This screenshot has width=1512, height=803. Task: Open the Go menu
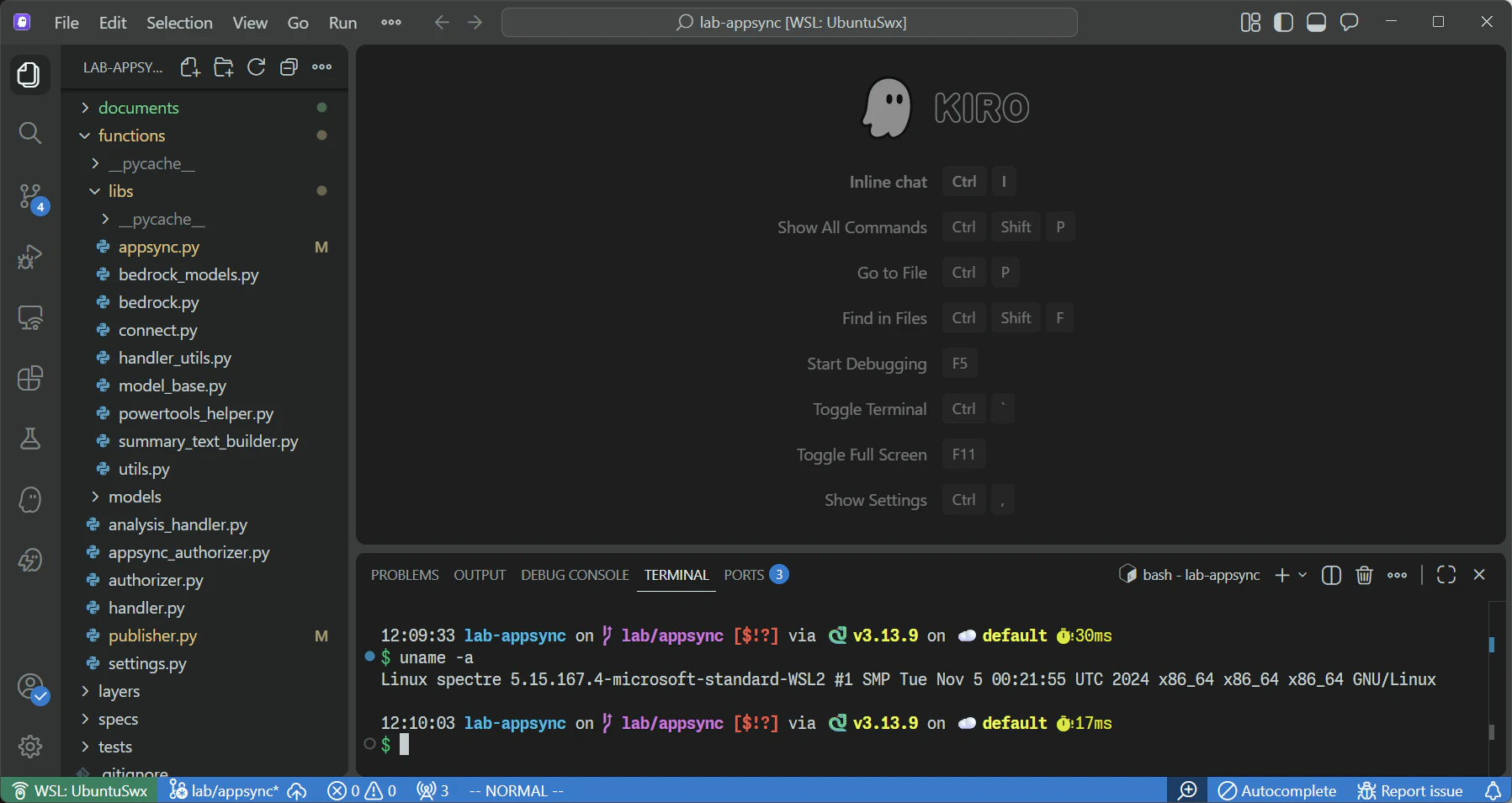[x=298, y=23]
